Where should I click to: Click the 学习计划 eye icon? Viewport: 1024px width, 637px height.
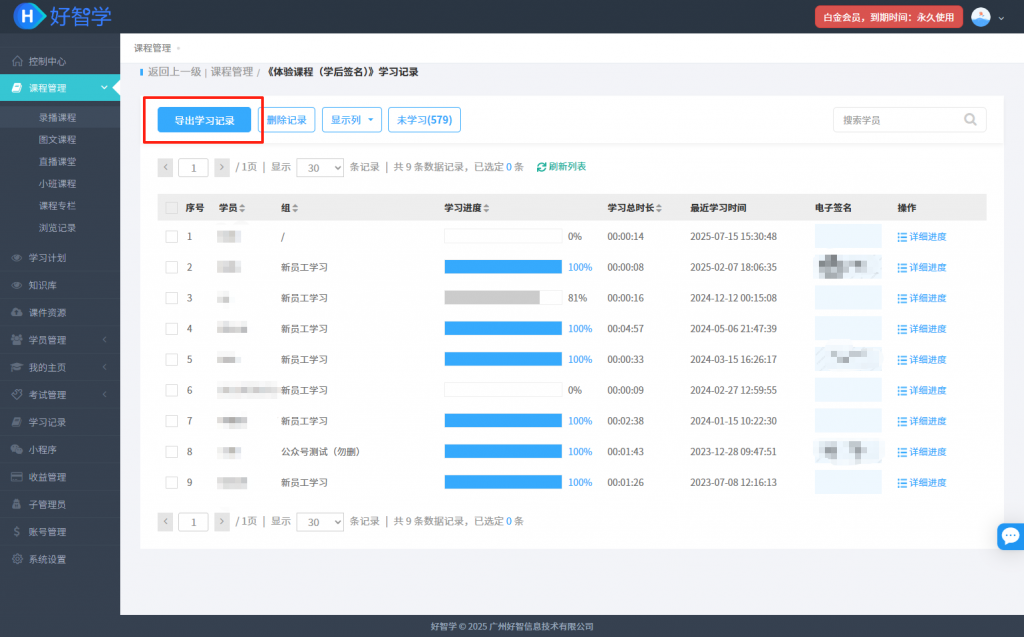click(x=17, y=258)
